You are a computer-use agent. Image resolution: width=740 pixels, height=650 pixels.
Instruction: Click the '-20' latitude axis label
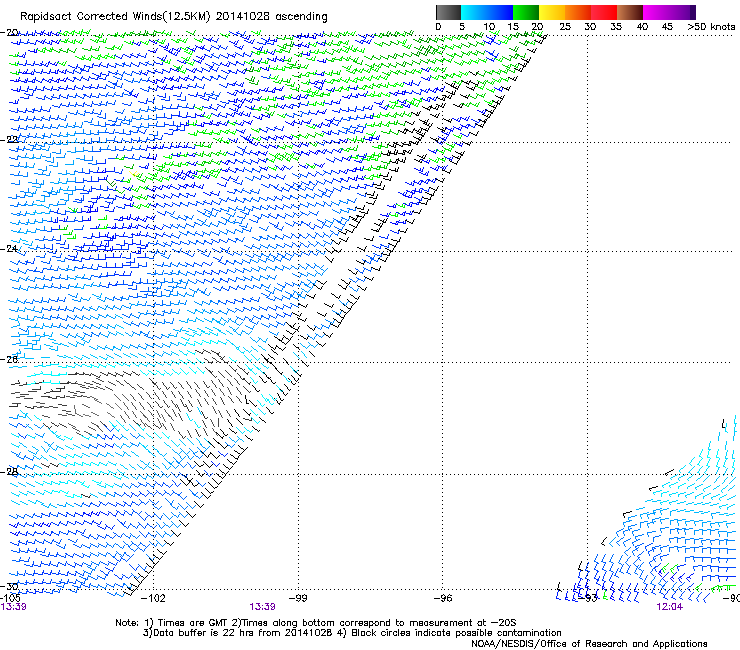pyautogui.click(x=9, y=33)
